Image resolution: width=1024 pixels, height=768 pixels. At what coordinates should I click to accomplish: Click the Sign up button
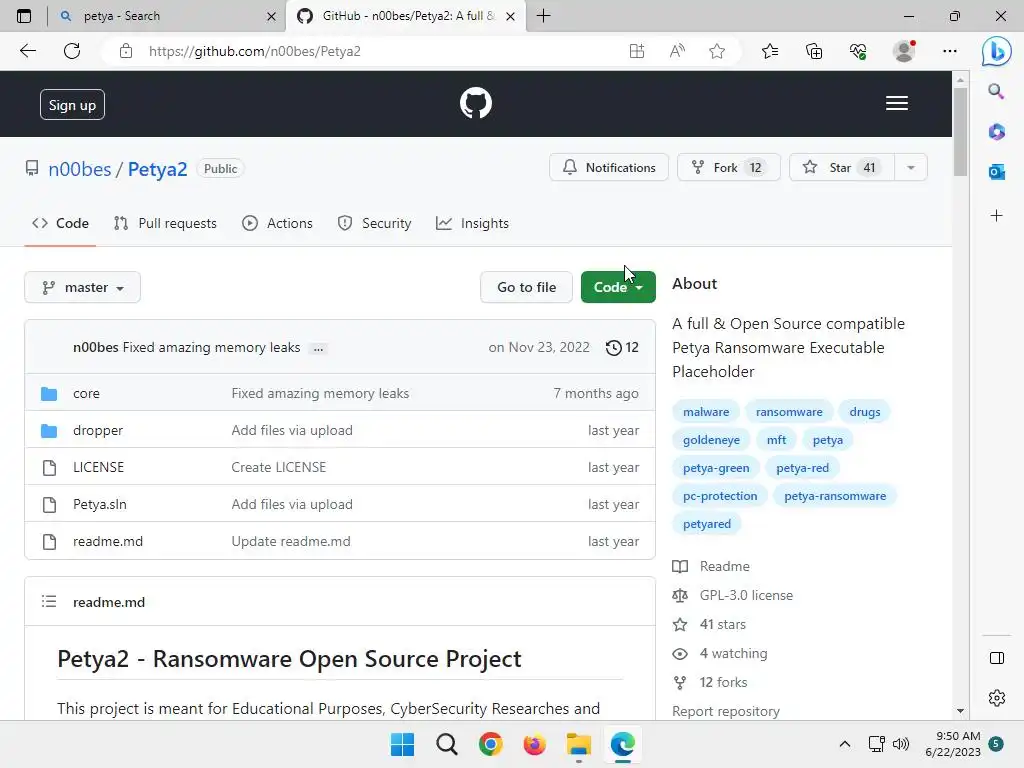pos(72,105)
